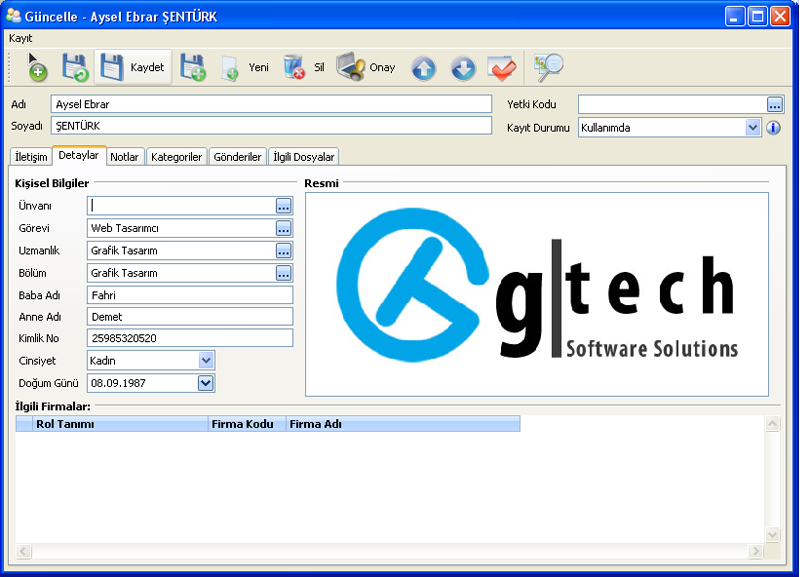The image size is (800, 577).
Task: Browse Uzmanlık options with ellipsis button
Action: [284, 250]
